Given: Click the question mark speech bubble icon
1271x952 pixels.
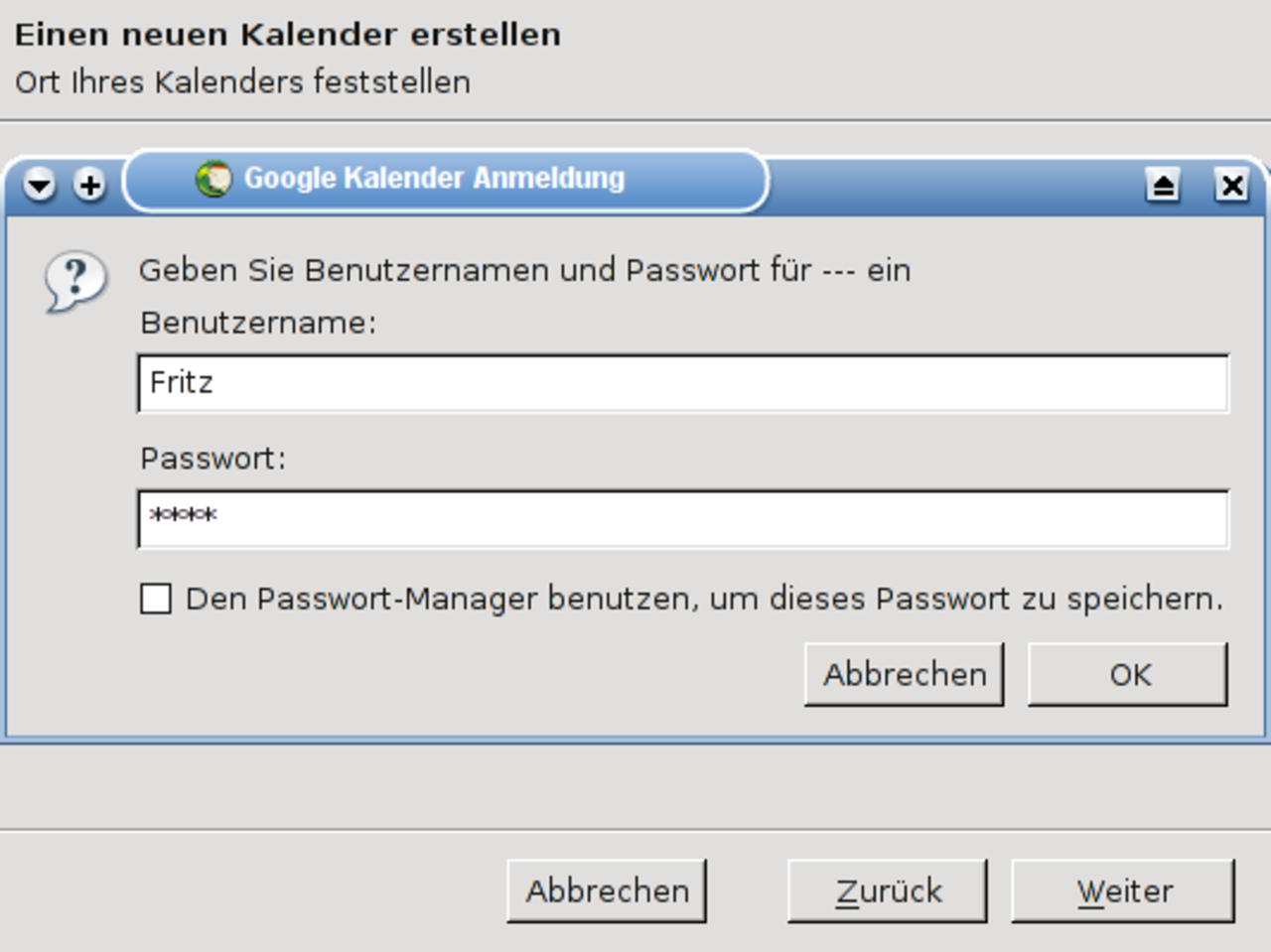Looking at the screenshot, I should [x=75, y=282].
